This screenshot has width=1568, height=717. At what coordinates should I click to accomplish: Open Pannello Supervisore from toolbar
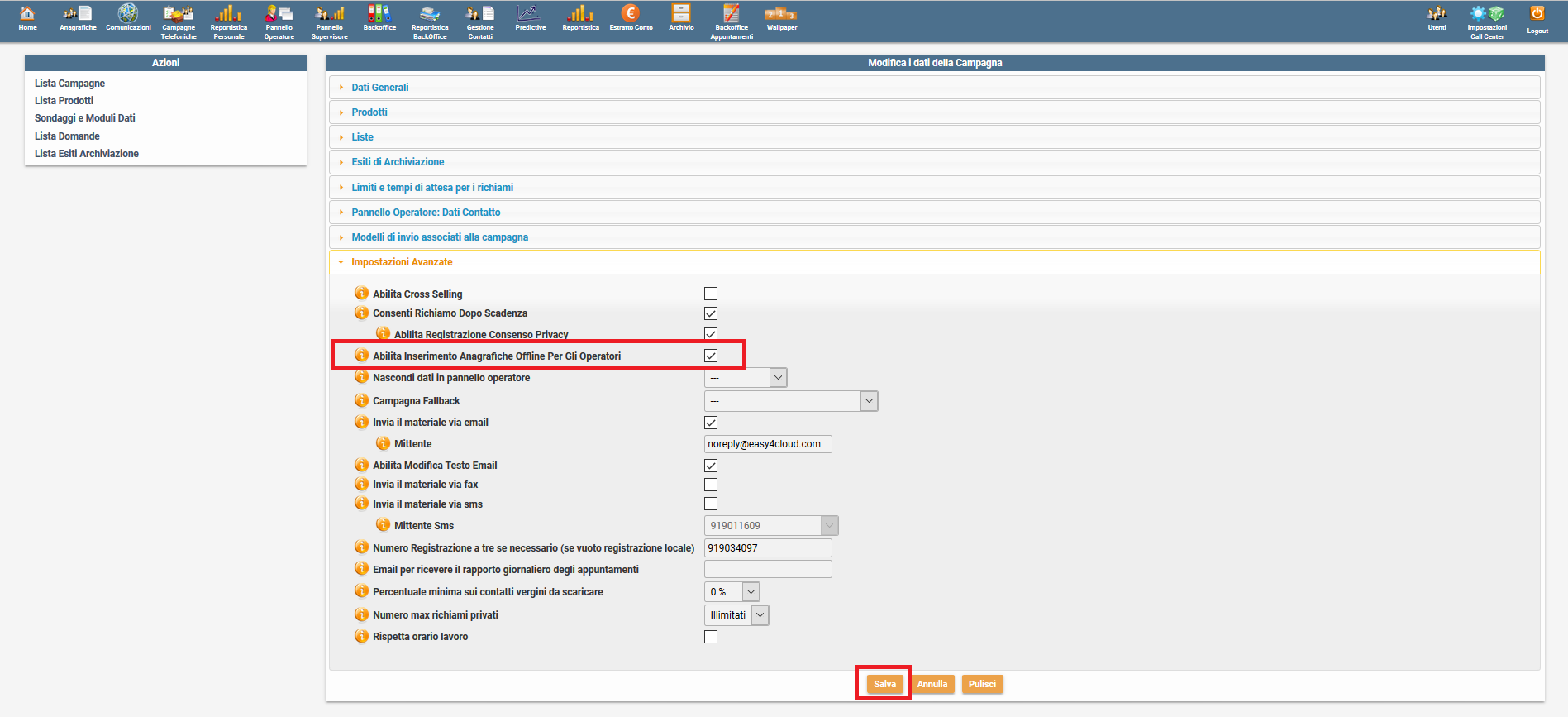329,22
